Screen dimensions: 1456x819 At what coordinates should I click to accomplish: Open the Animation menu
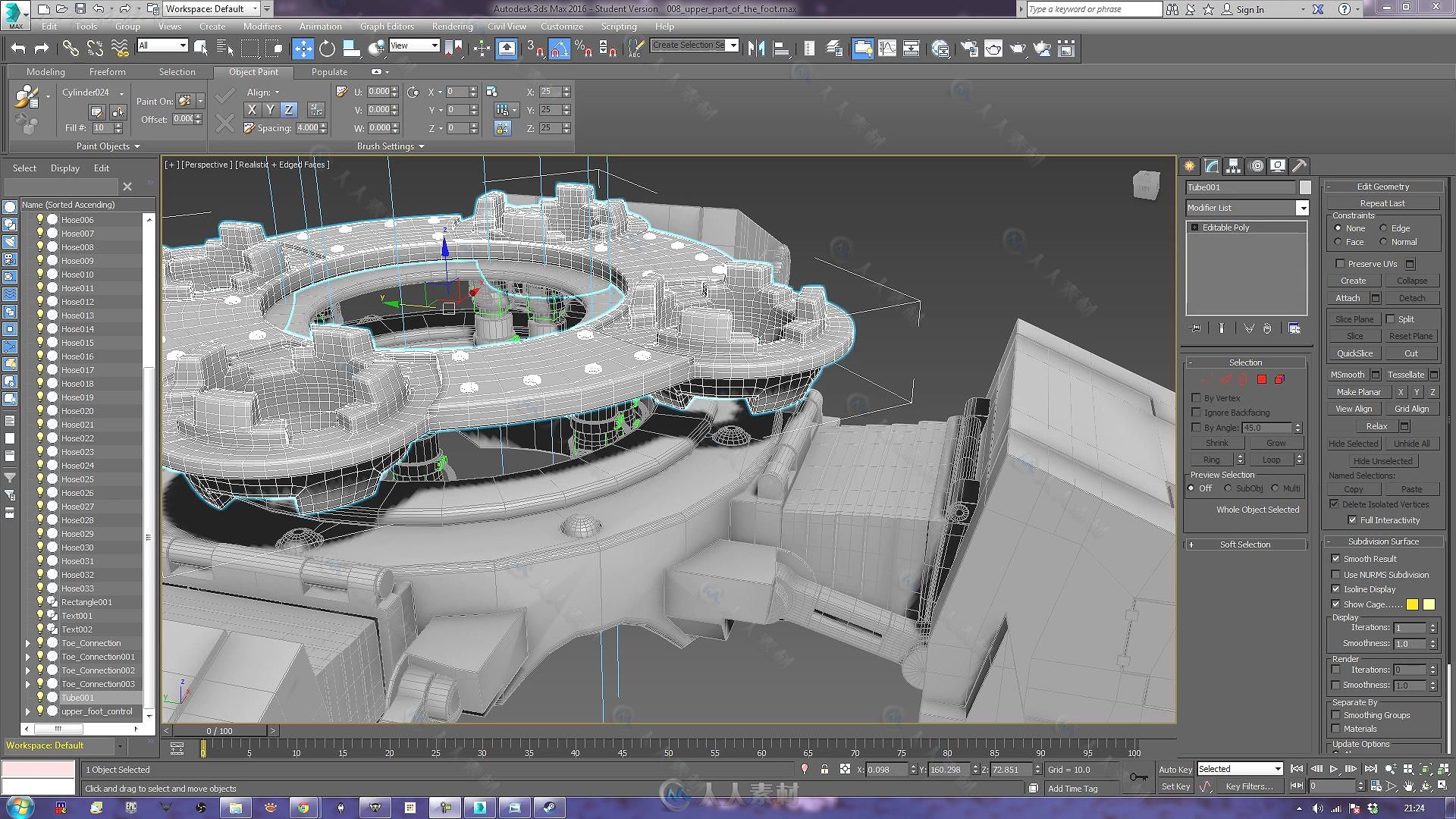click(321, 25)
